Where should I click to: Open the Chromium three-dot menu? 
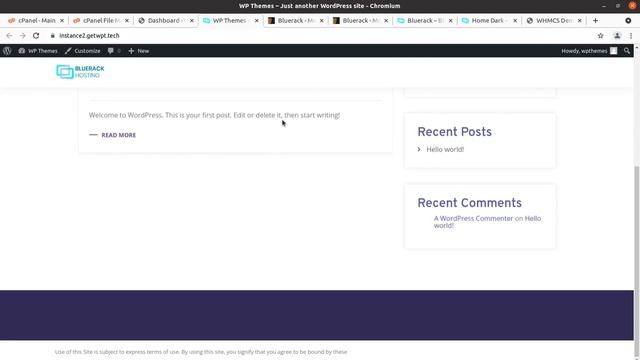631,36
